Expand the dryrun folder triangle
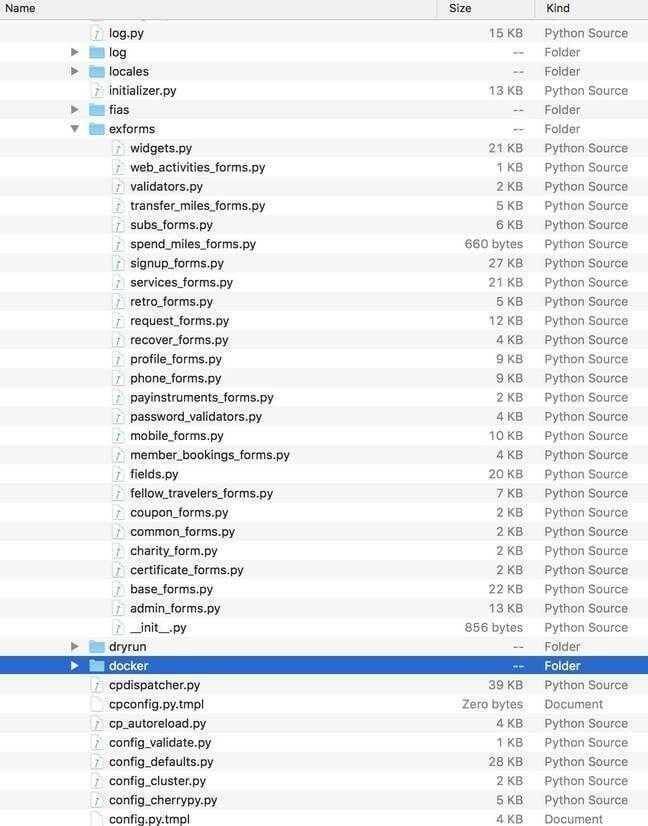648x826 pixels. click(x=75, y=646)
